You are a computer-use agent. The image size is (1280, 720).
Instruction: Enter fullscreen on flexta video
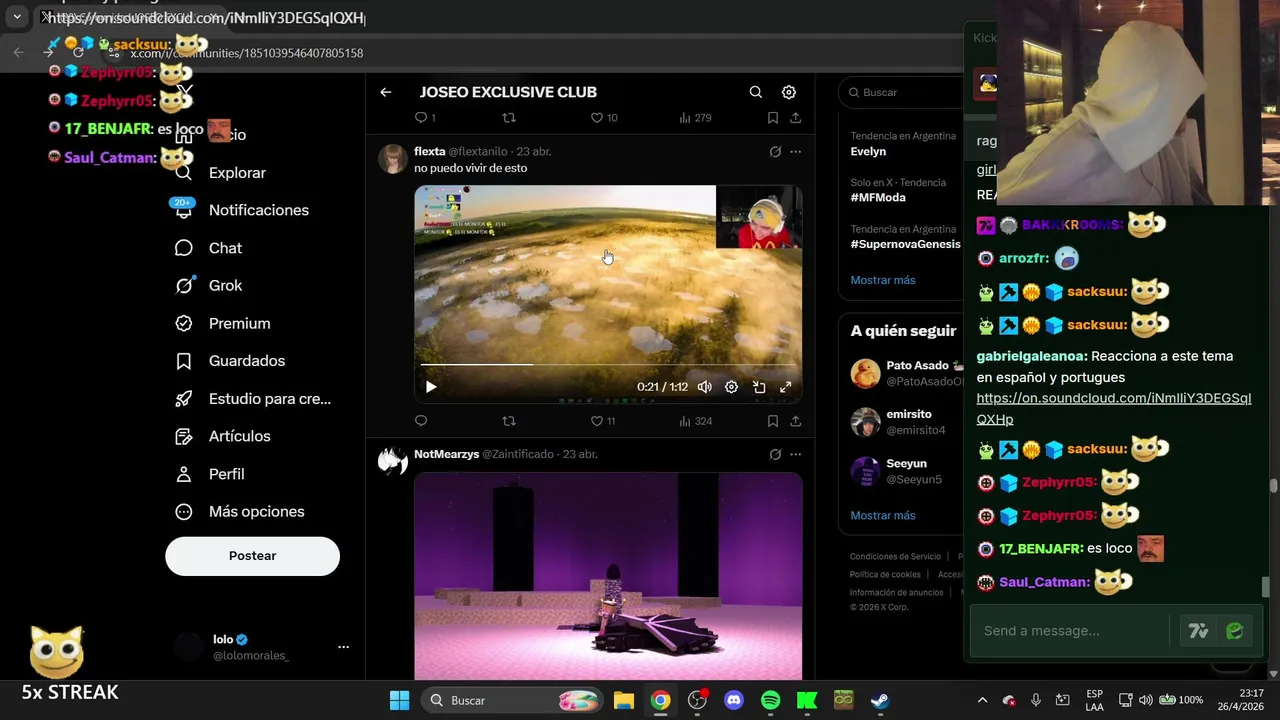[786, 387]
